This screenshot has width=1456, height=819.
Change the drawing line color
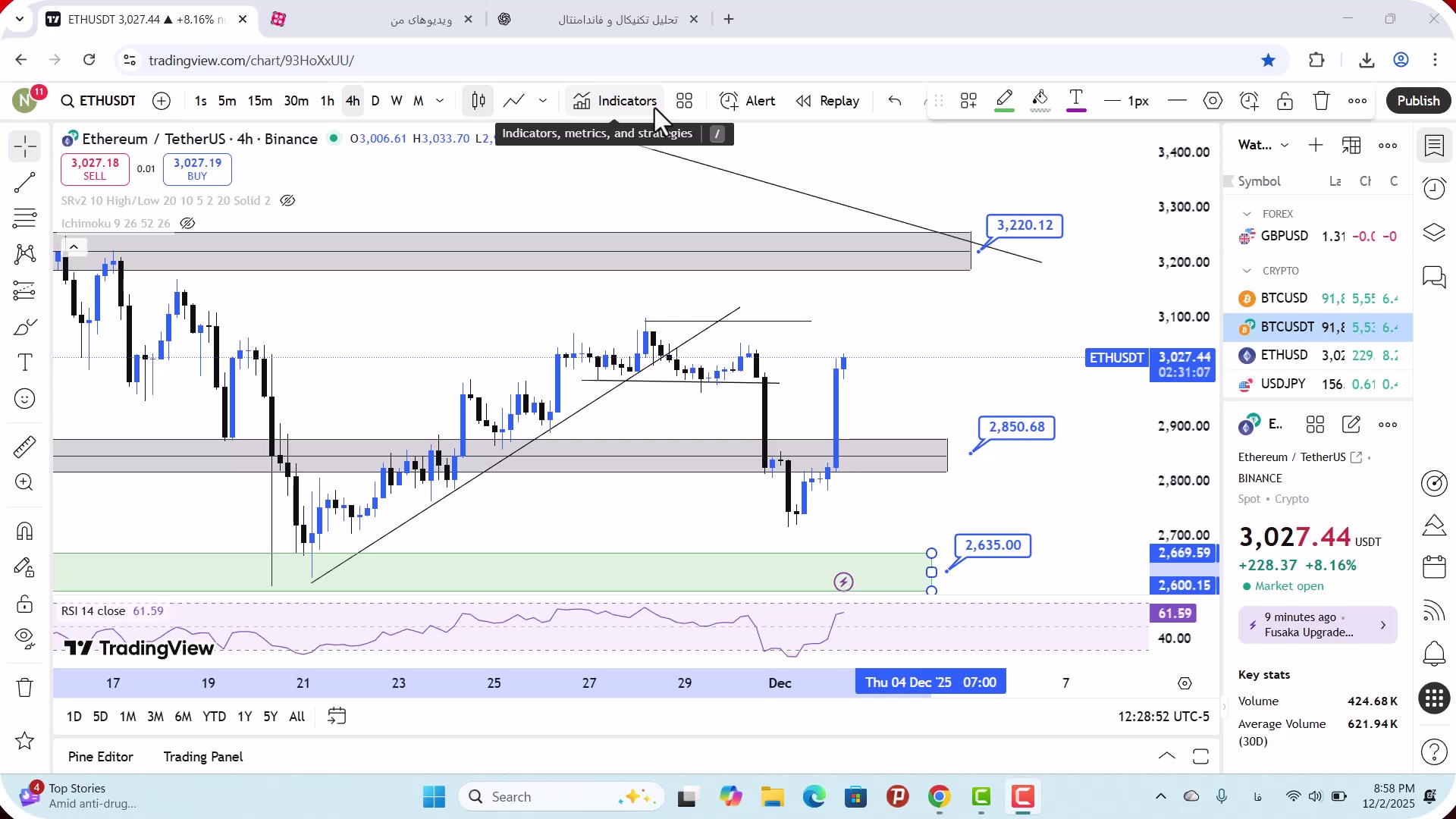[x=1005, y=101]
